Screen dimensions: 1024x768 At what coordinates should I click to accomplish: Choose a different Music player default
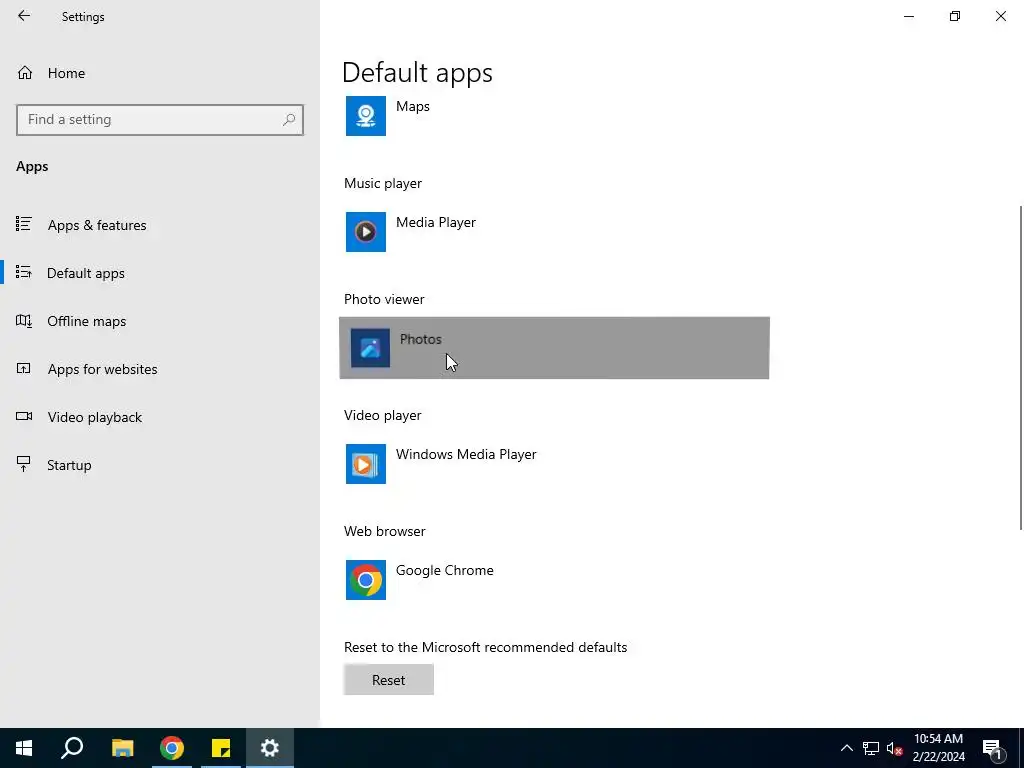pyautogui.click(x=554, y=232)
